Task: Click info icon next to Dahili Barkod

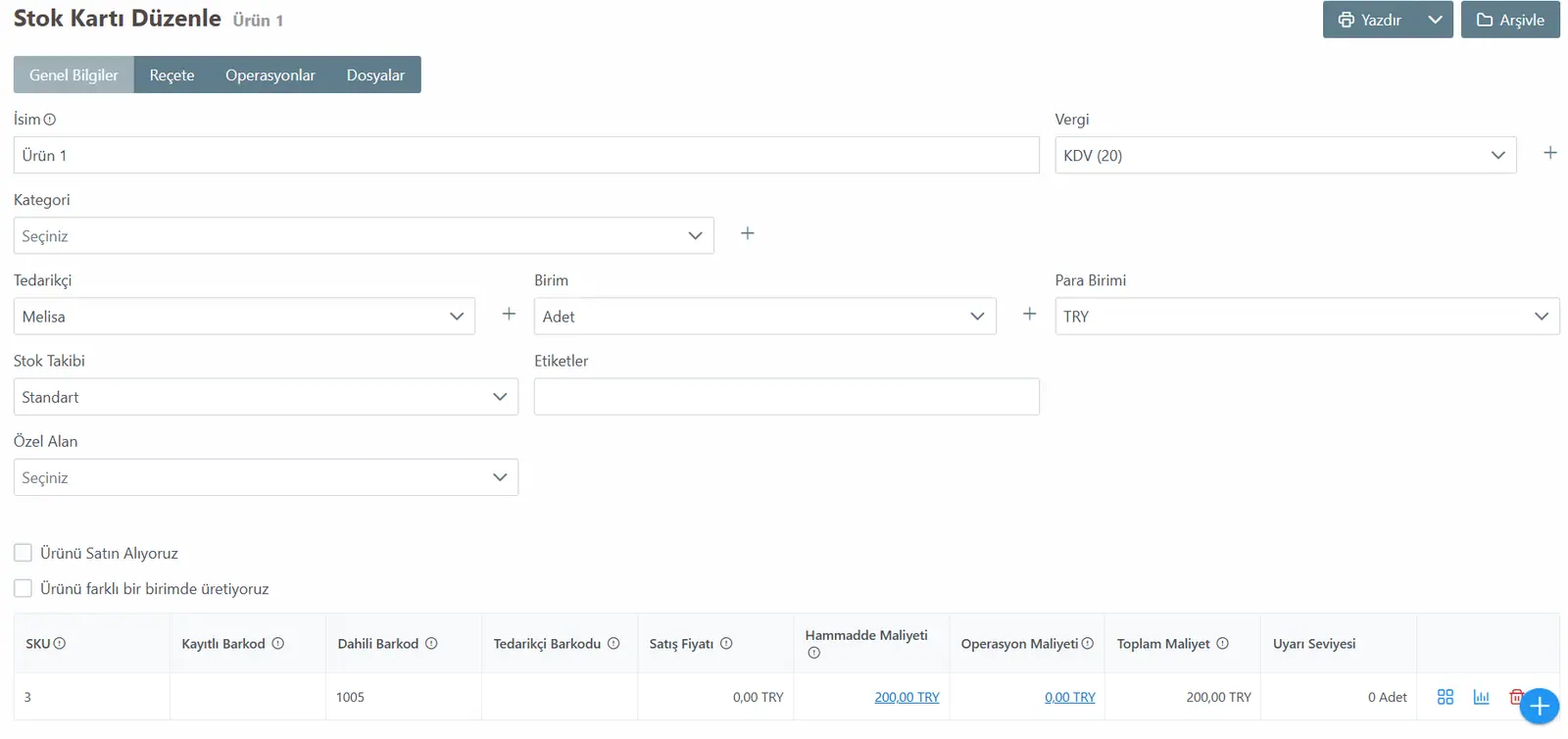Action: [431, 644]
